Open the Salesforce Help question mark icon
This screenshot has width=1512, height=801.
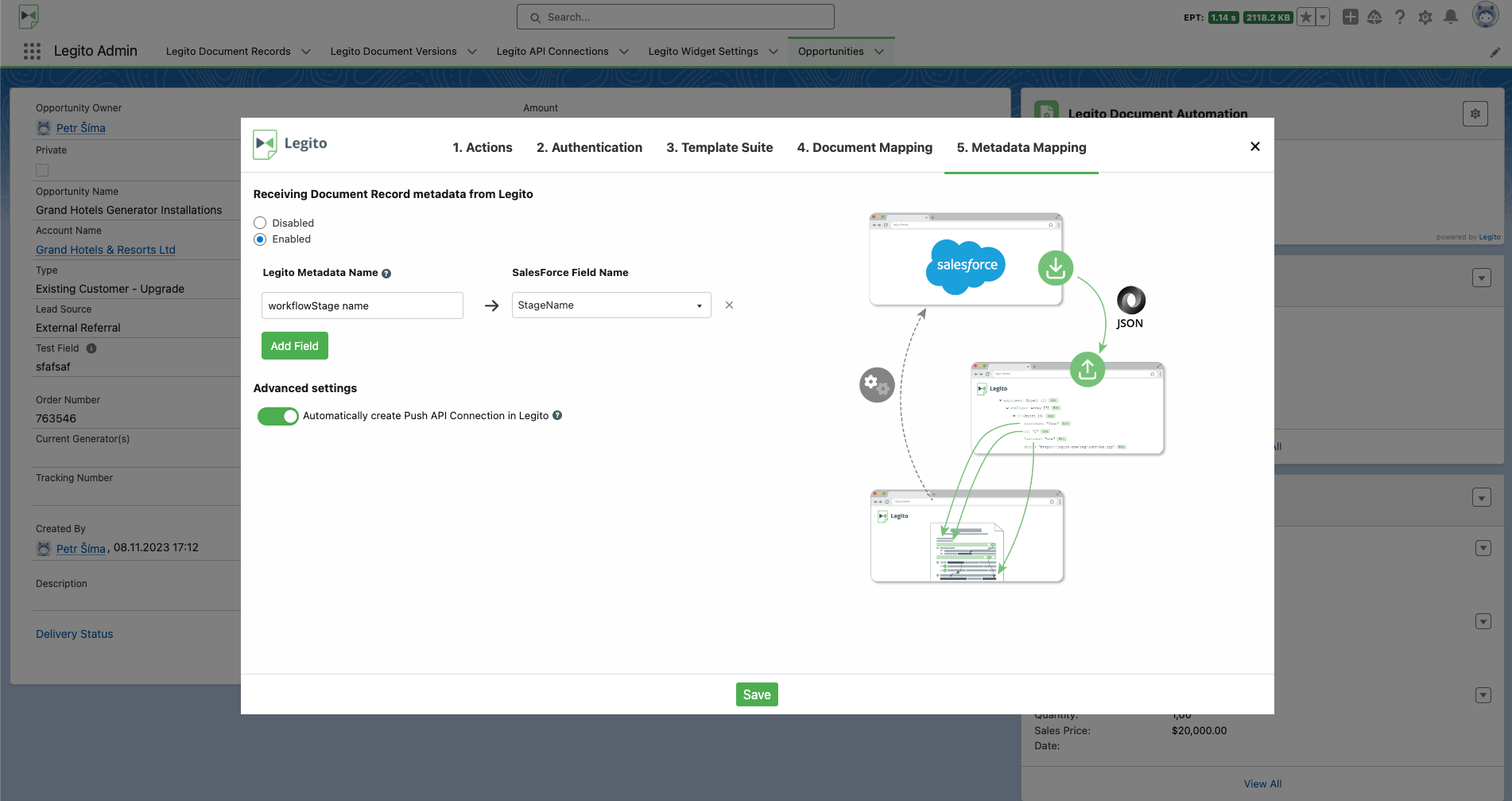(1400, 17)
